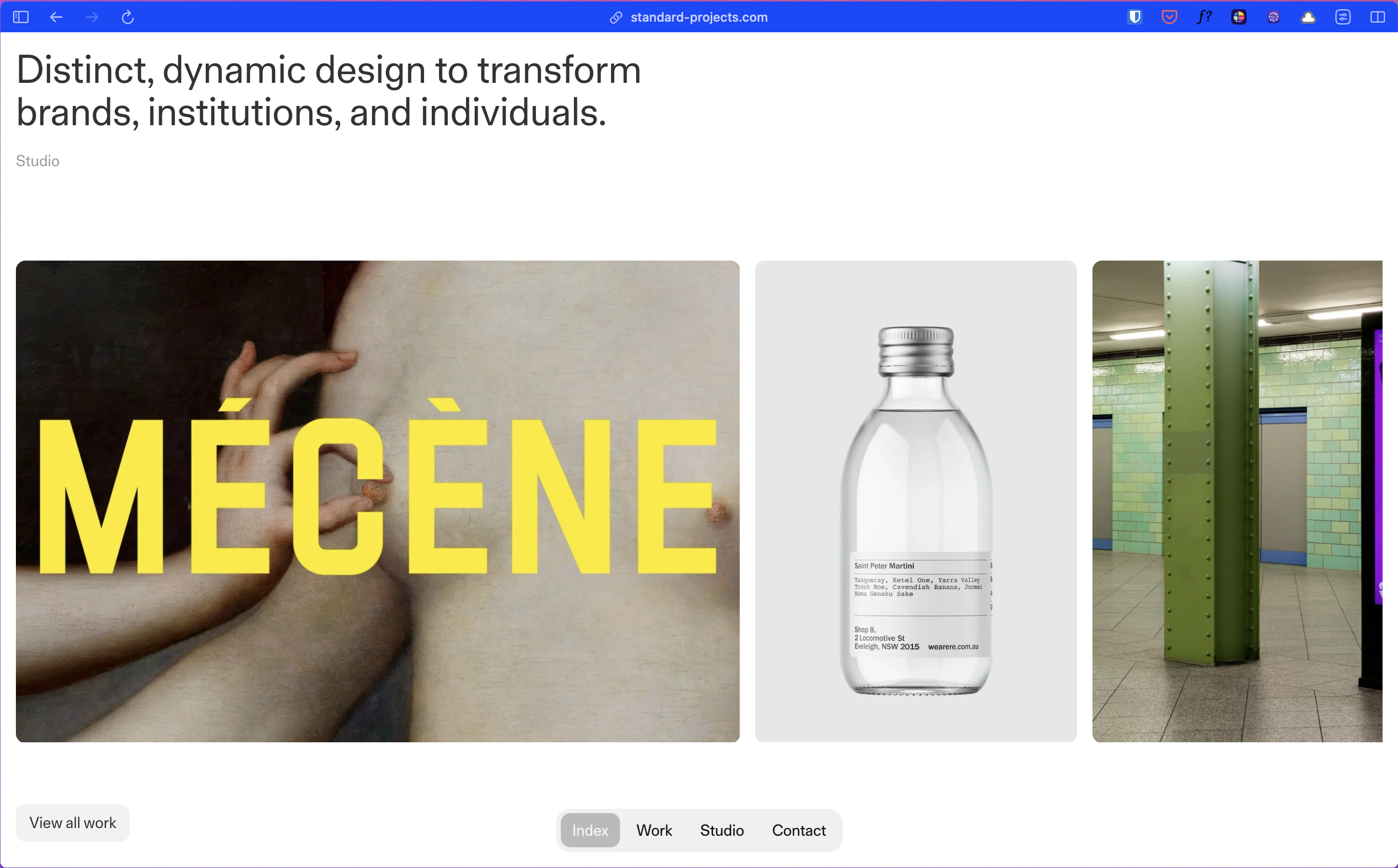Open the Fonts Ninja f? extension
Image resolution: width=1398 pixels, height=868 pixels.
[x=1204, y=17]
